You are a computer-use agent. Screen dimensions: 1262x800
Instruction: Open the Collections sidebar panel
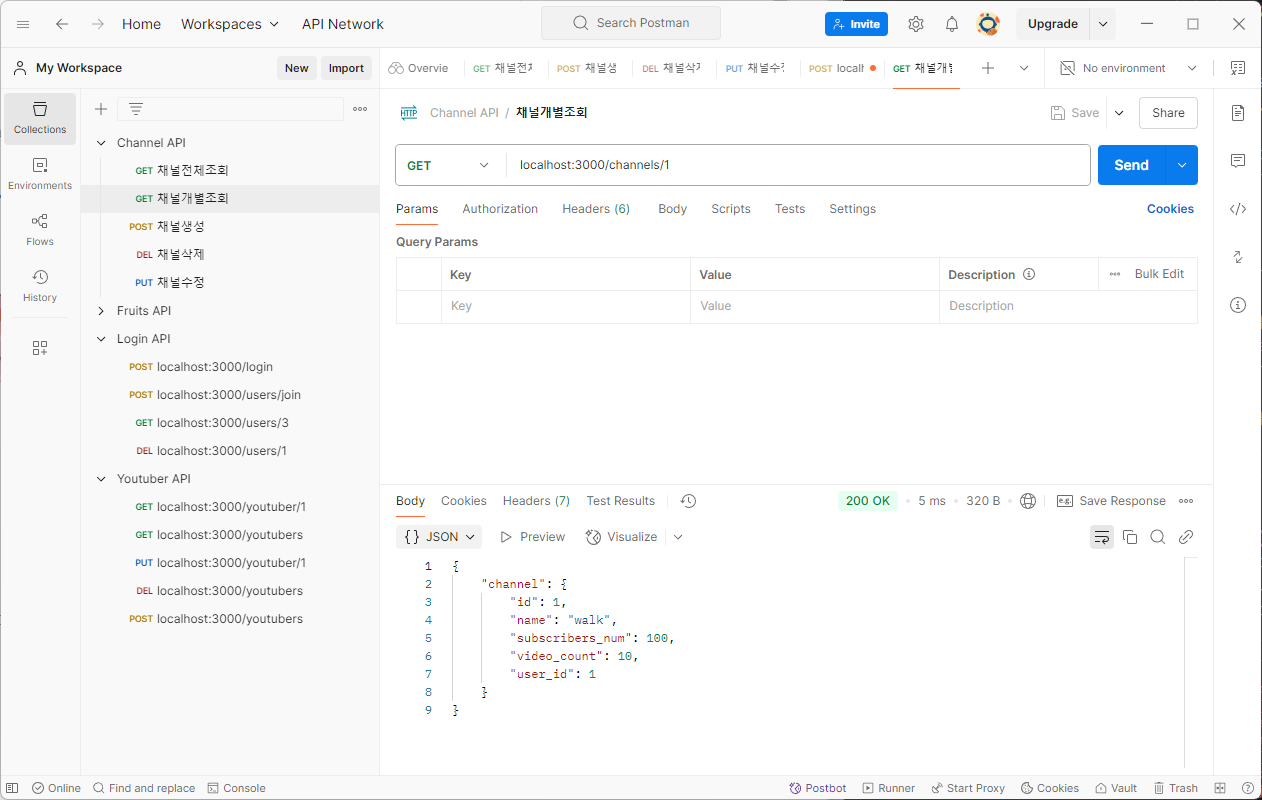[40, 119]
